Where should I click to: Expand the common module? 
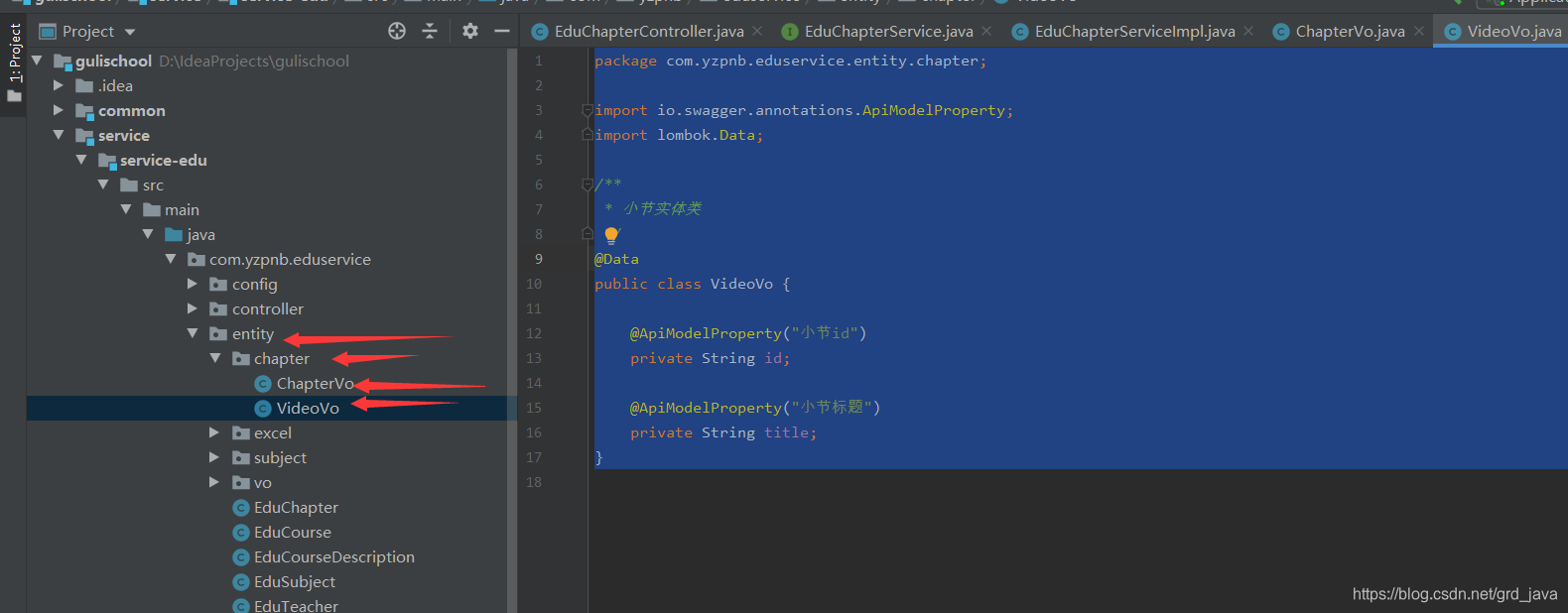(x=59, y=110)
